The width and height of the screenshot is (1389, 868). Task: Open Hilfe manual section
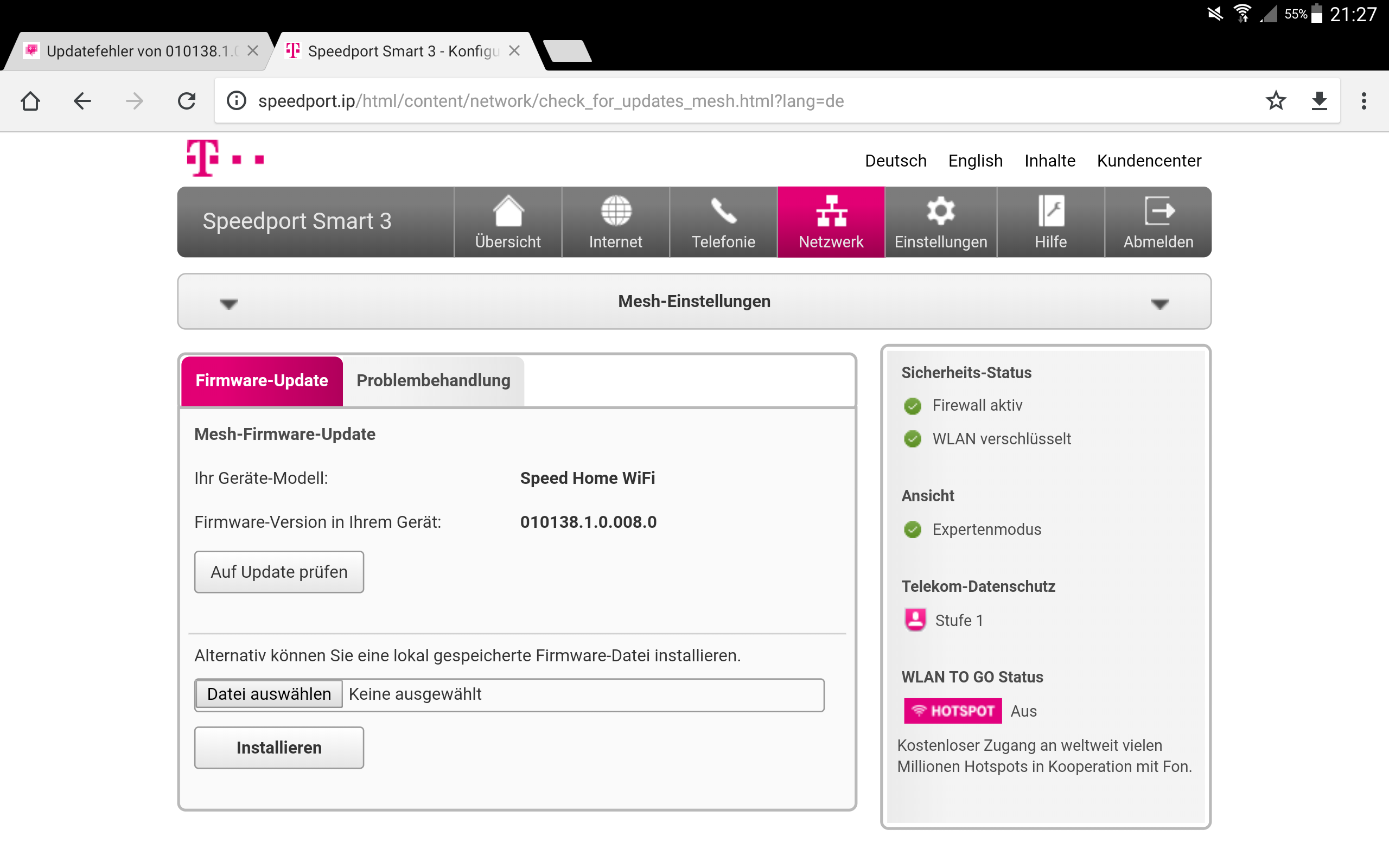1051,222
